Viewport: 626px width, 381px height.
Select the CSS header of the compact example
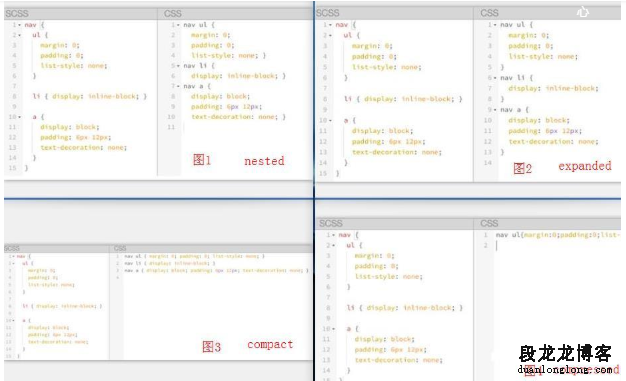pos(120,248)
